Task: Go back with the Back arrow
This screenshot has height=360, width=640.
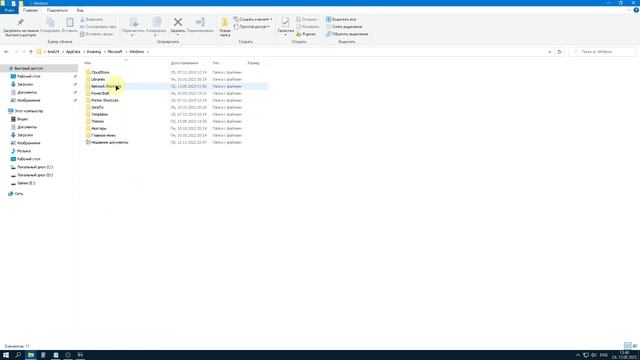Action: pos(6,52)
